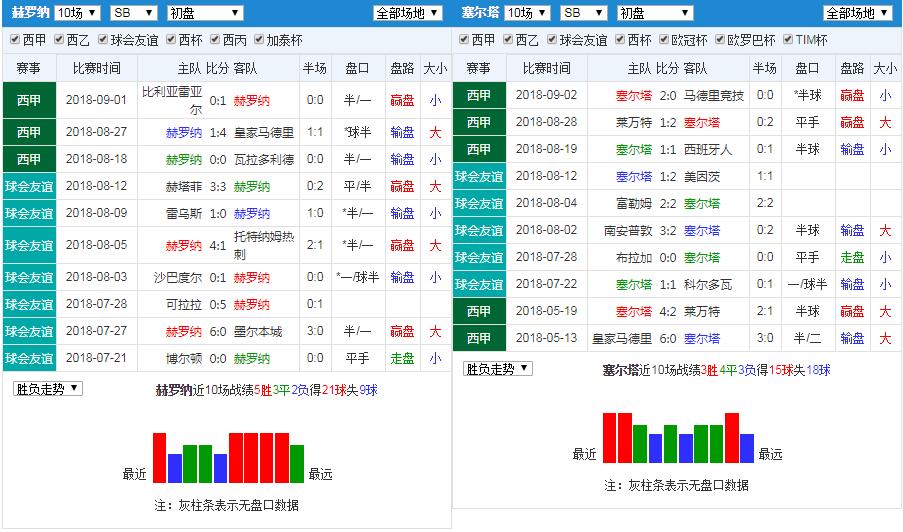Click last blue bar in 塞尔塔 chart
This screenshot has height=532, width=903.
tap(747, 449)
